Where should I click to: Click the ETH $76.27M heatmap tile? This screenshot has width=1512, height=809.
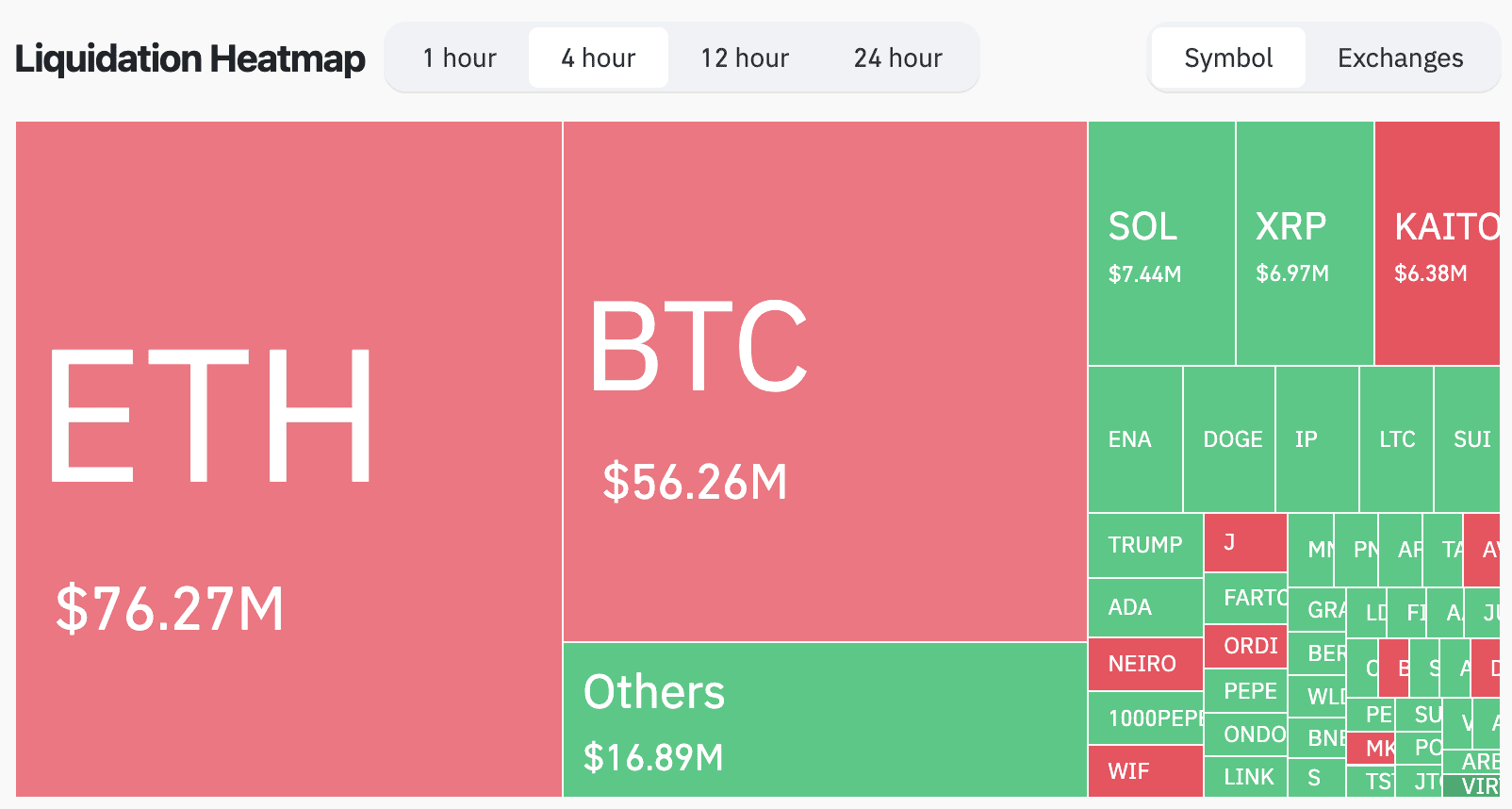point(288,458)
